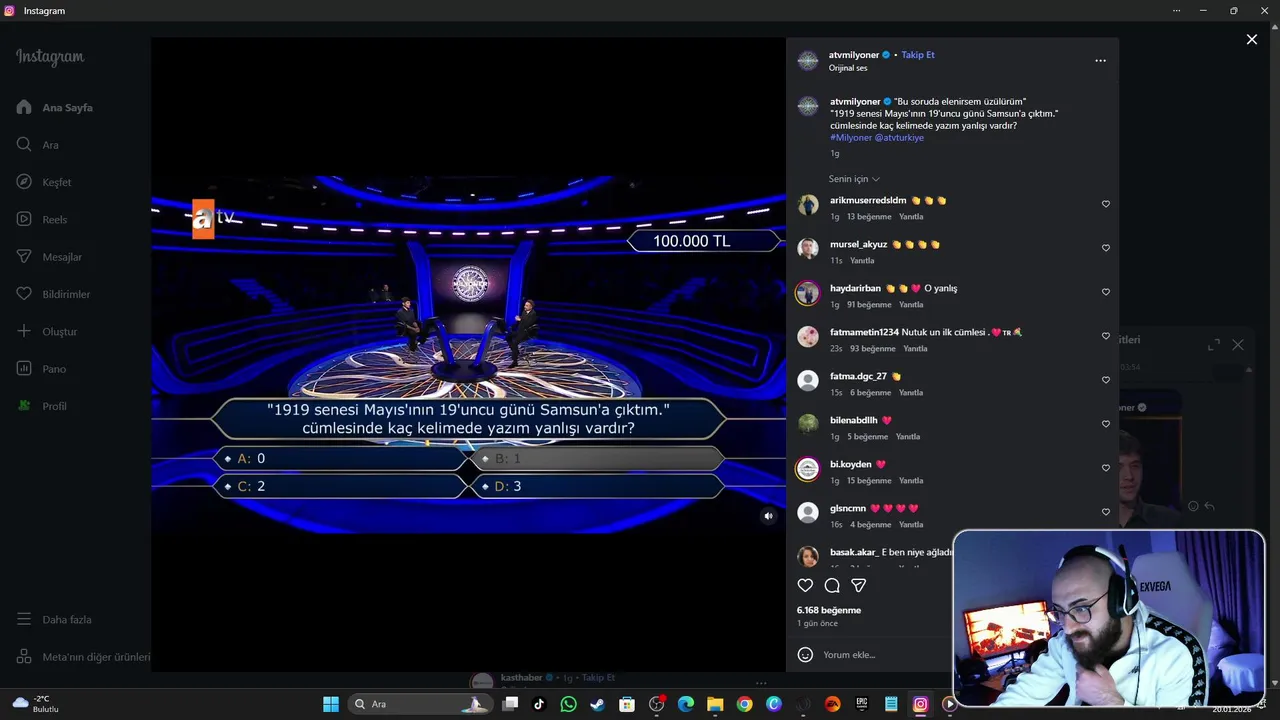1280x720 pixels.
Task: Open atvmilyoner profile from post header
Action: pos(854,55)
